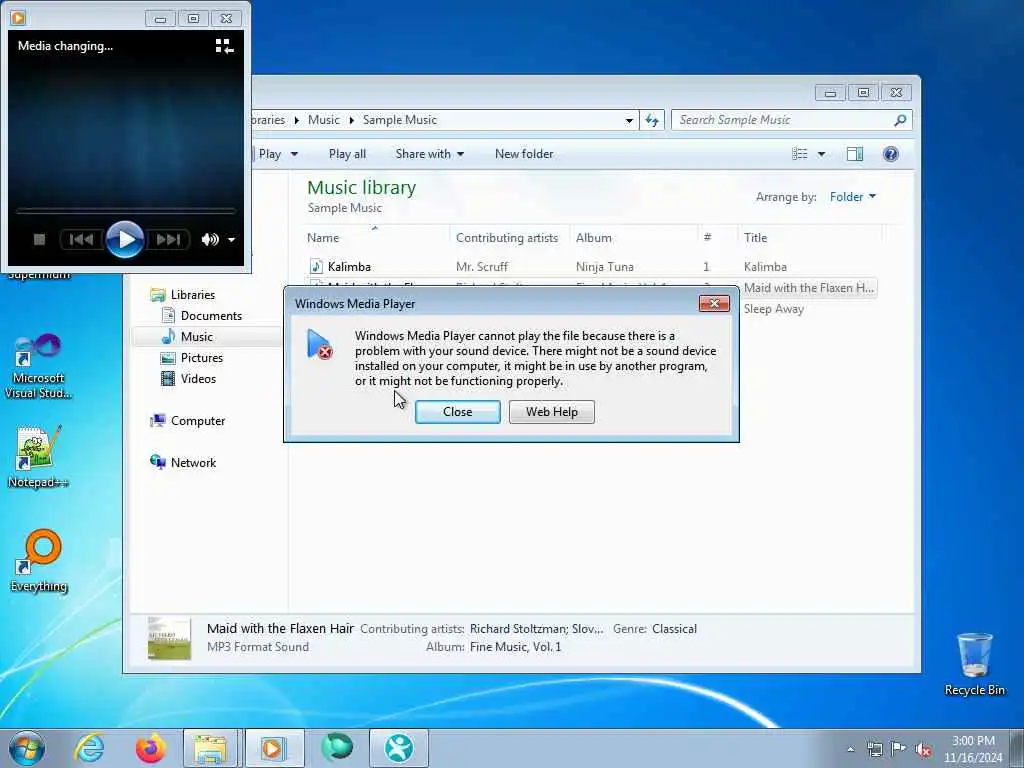
Task: Open Documents library in navigation pane
Action: point(211,316)
